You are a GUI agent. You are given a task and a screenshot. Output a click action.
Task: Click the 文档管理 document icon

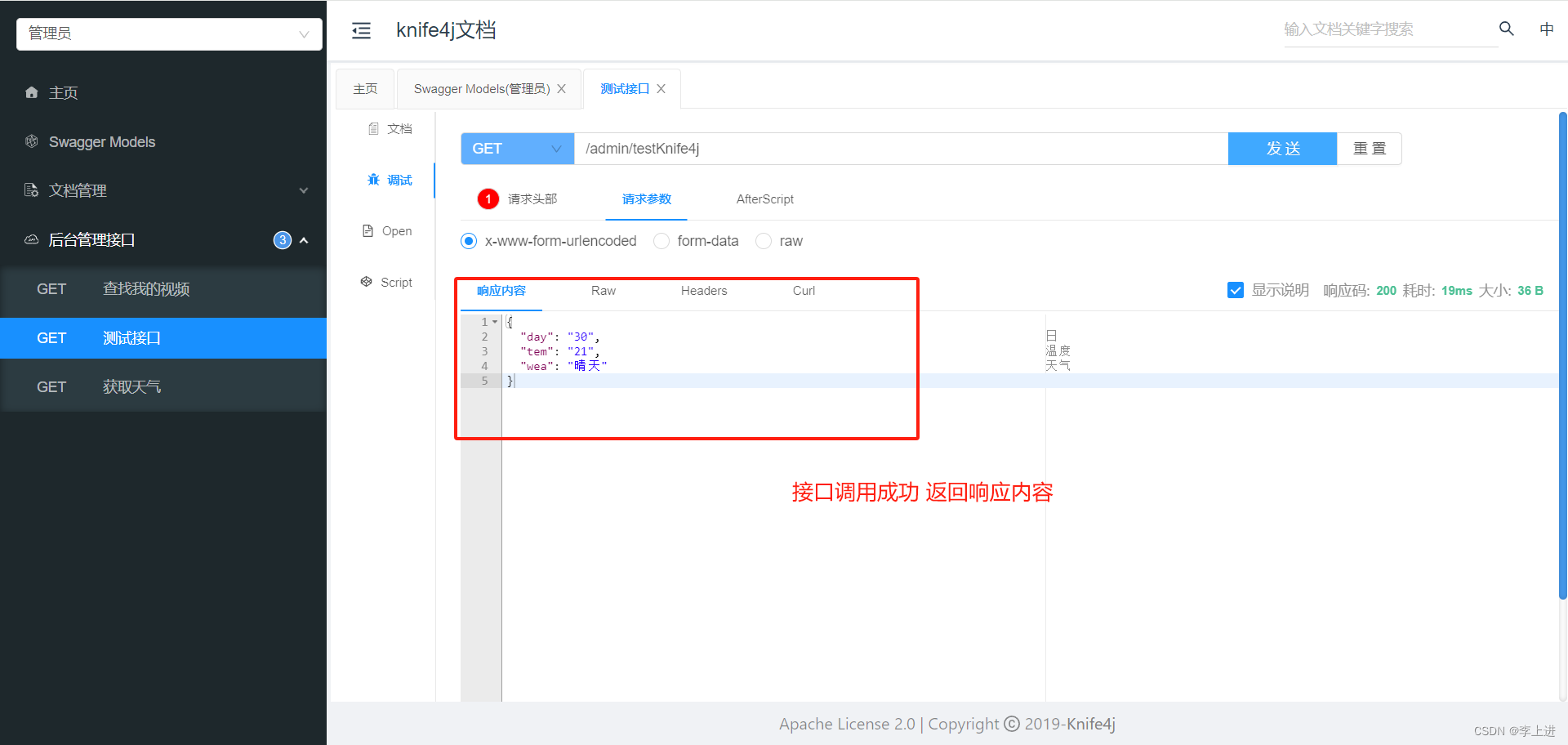coord(32,190)
